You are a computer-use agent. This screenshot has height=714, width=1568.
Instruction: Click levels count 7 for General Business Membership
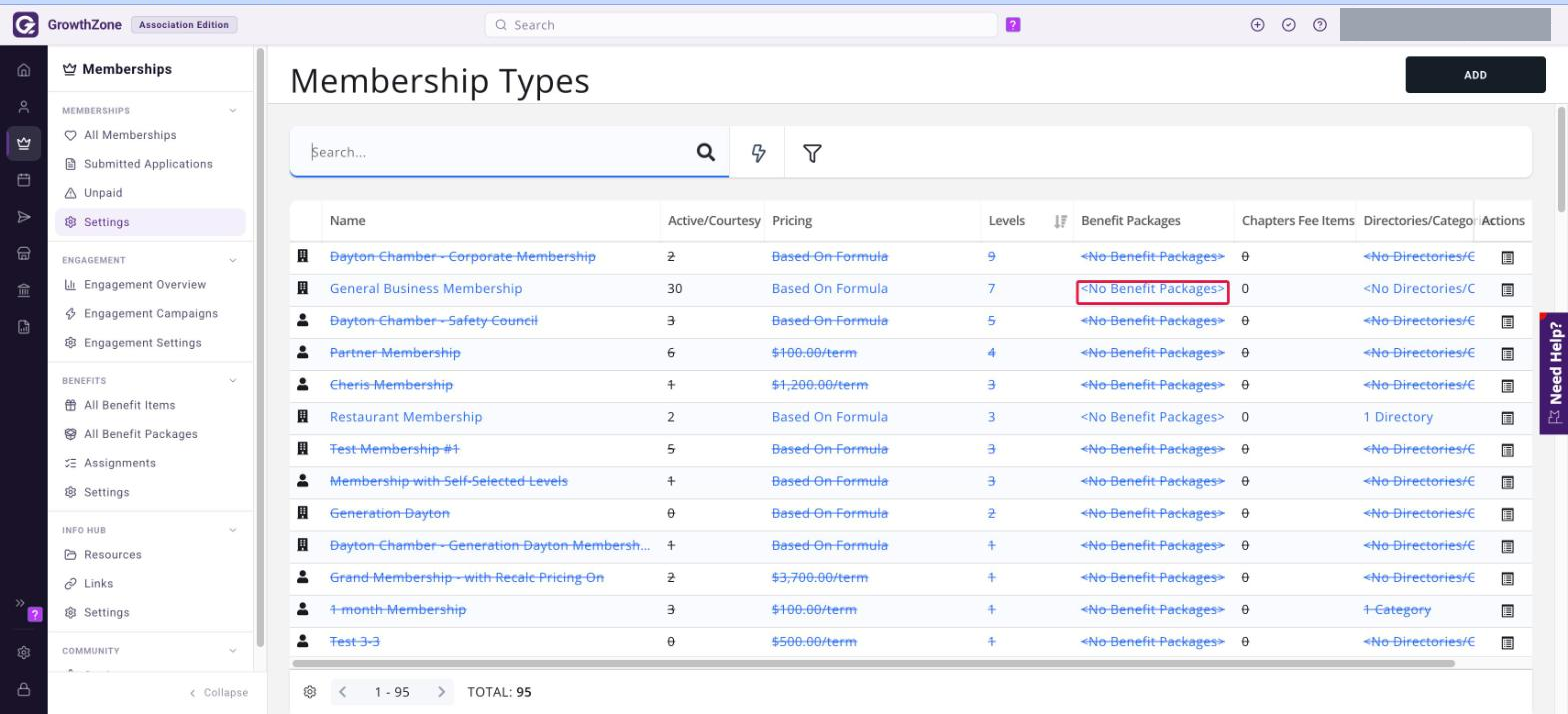click(992, 289)
